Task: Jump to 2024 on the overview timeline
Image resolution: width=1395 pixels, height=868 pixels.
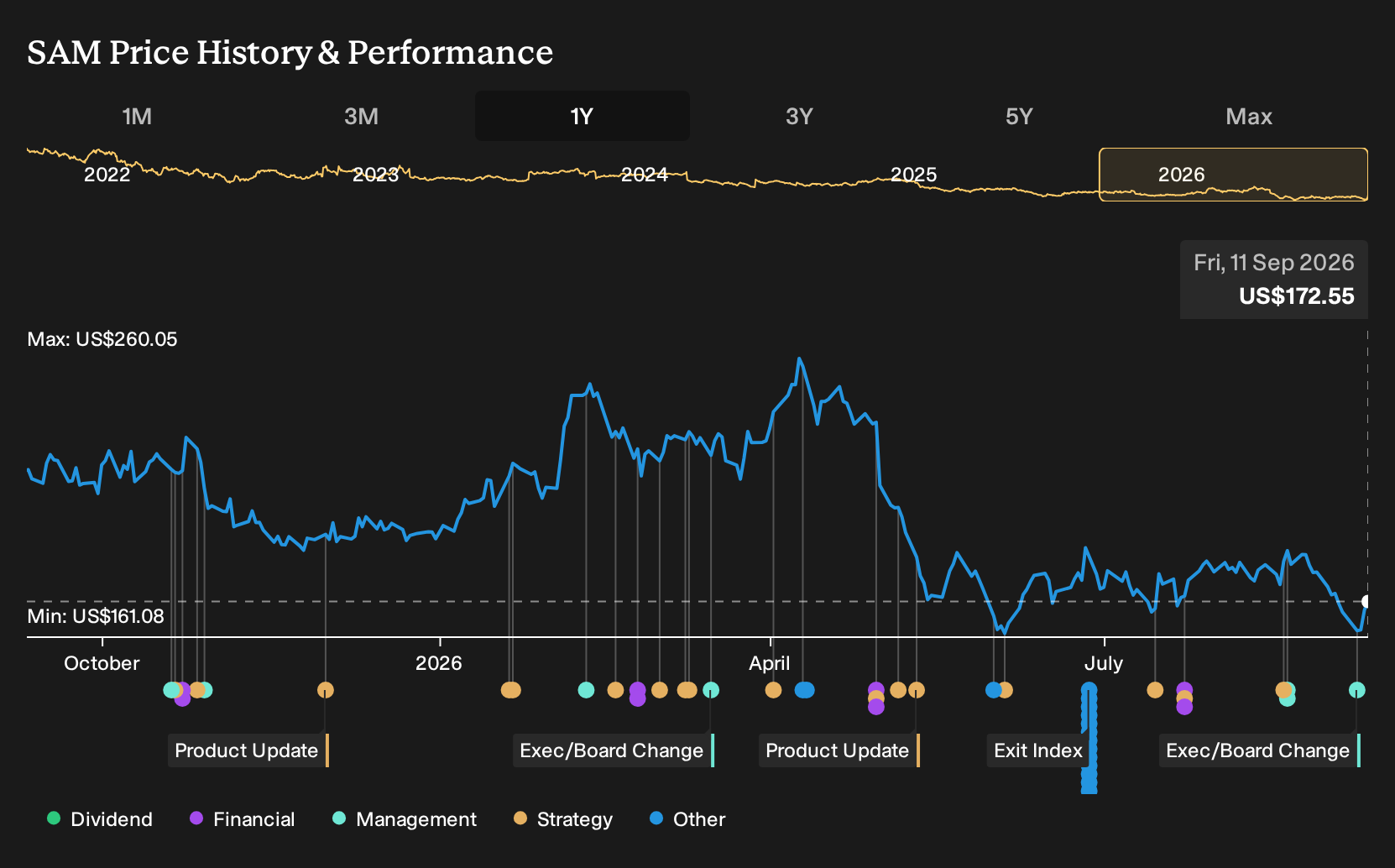Action: click(645, 175)
